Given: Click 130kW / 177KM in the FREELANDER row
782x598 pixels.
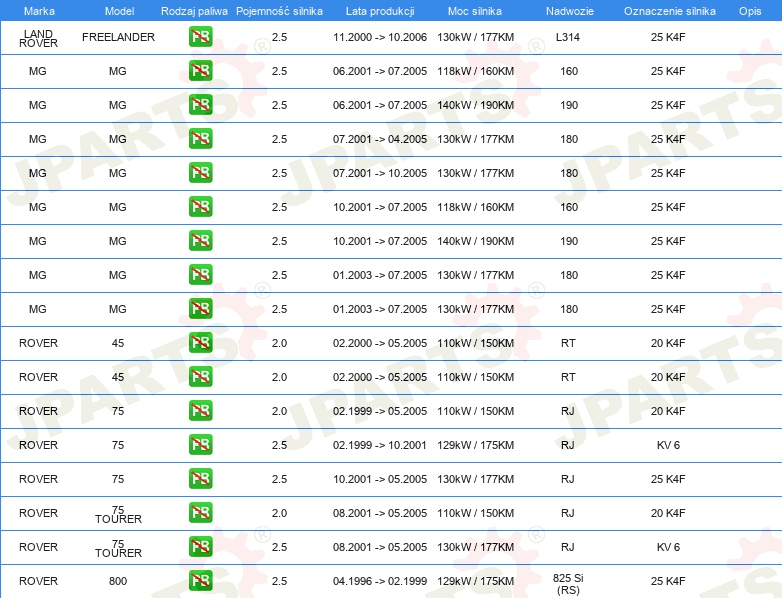Looking at the screenshot, I should [475, 37].
